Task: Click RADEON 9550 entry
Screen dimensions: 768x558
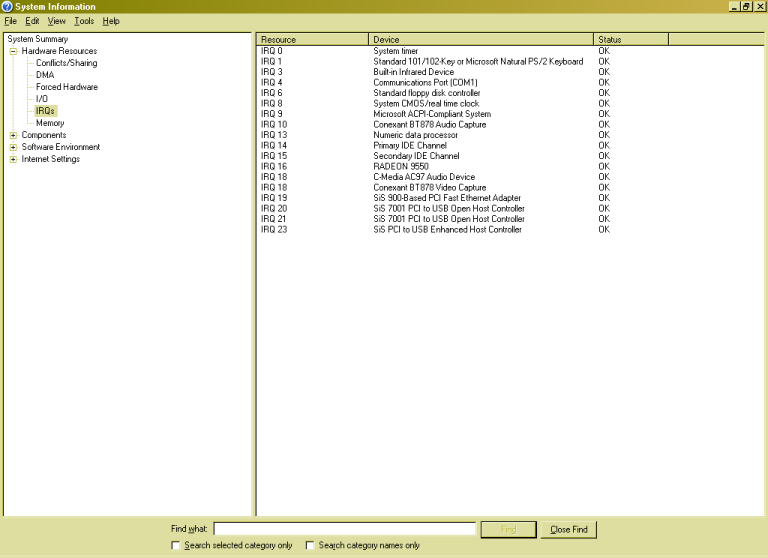Action: pos(401,167)
